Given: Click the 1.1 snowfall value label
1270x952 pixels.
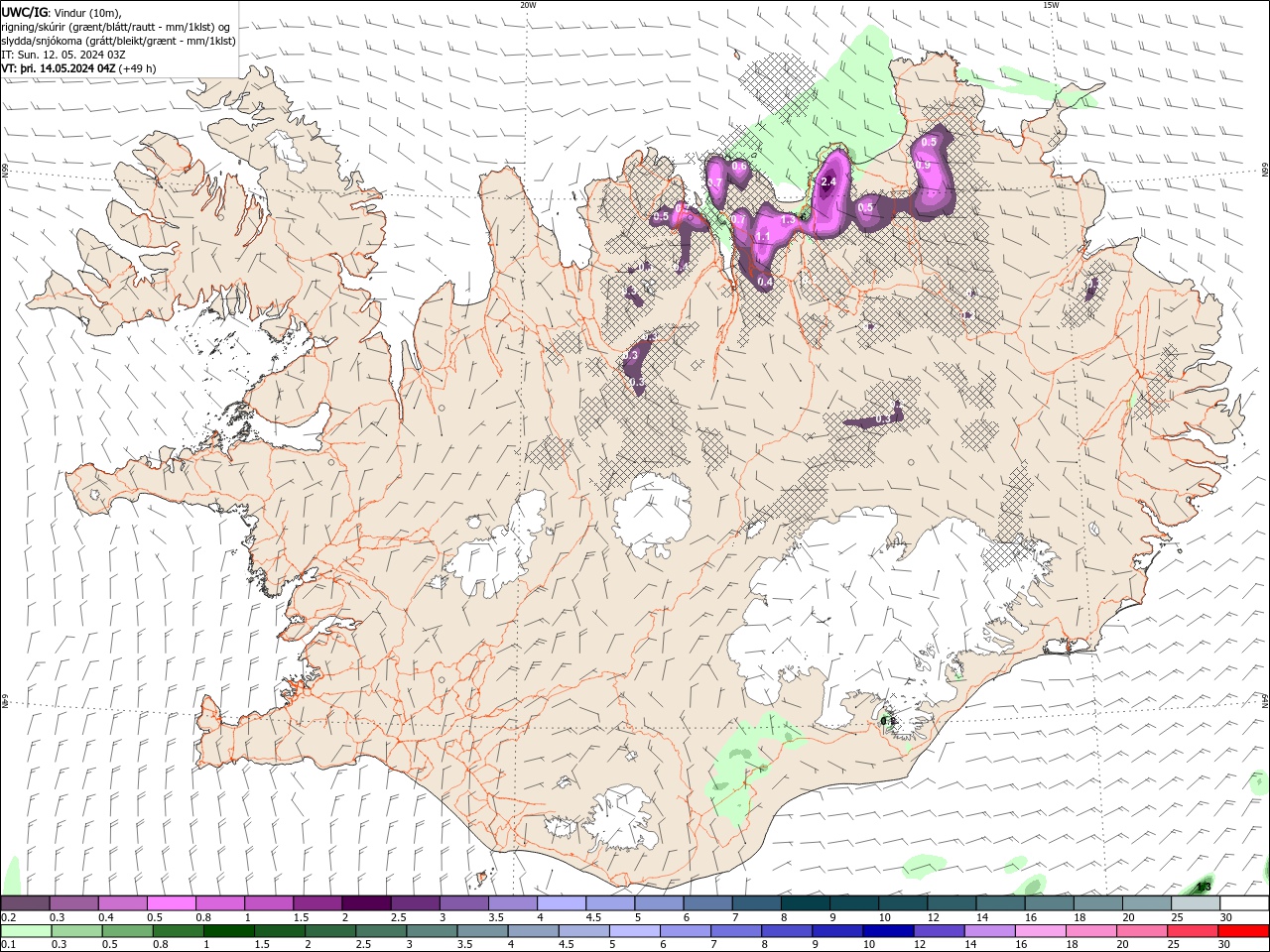Looking at the screenshot, I should click(763, 236).
